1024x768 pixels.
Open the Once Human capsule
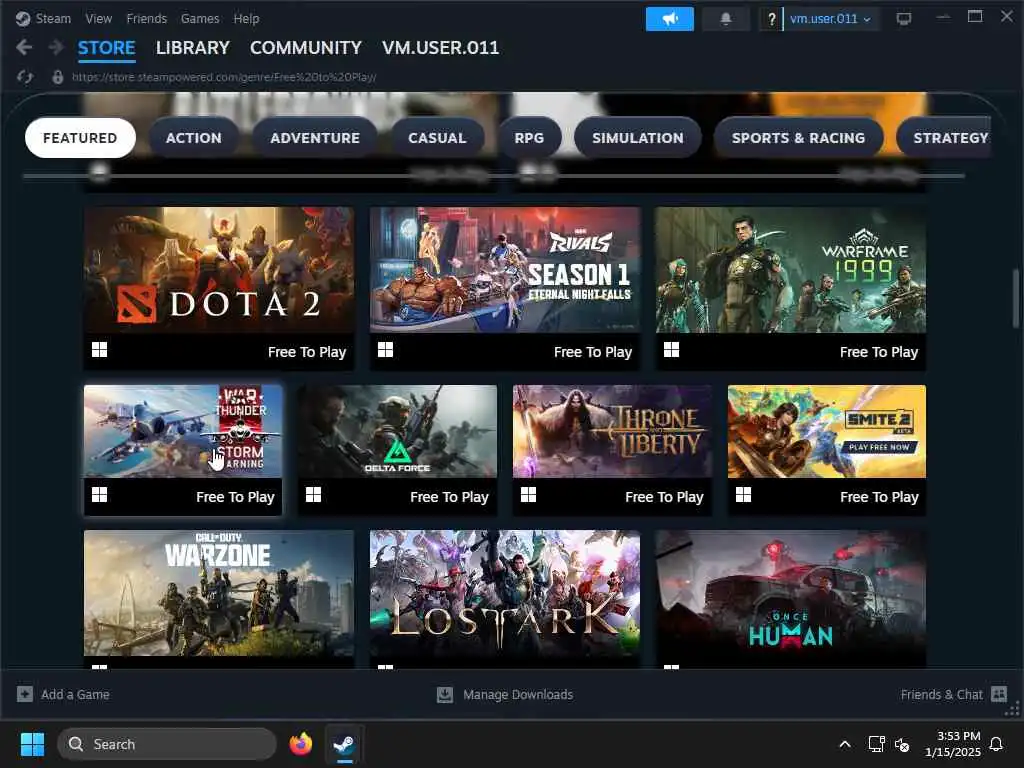(x=790, y=598)
